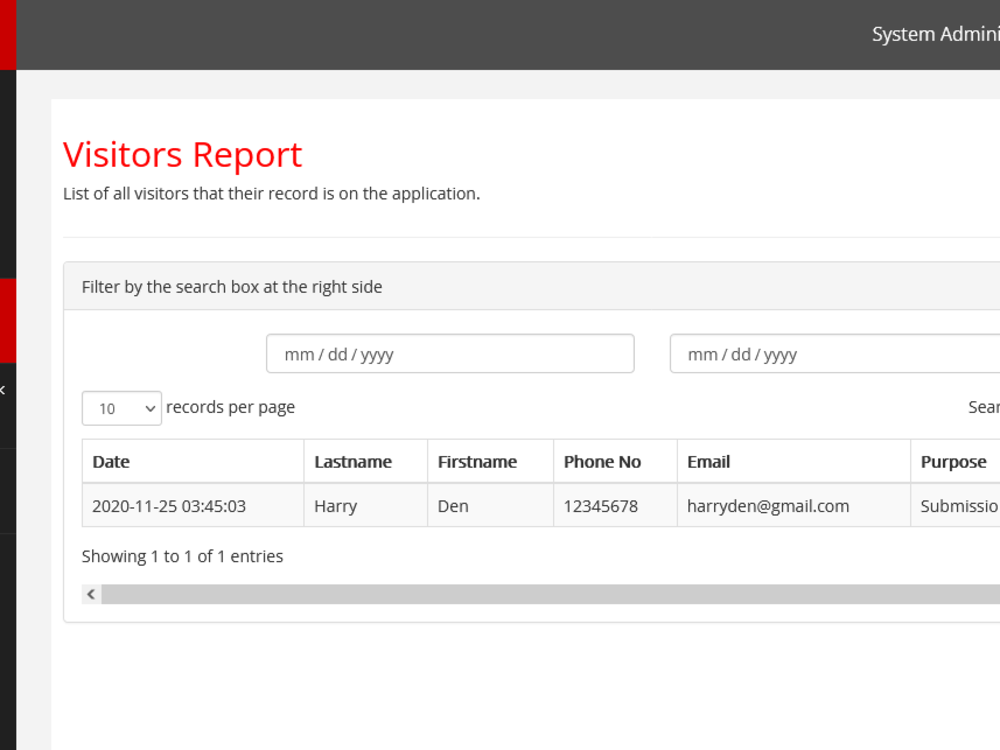Screen dimensions: 1000x750
Task: Open the records per page dropdown arrow
Action: tap(151, 408)
